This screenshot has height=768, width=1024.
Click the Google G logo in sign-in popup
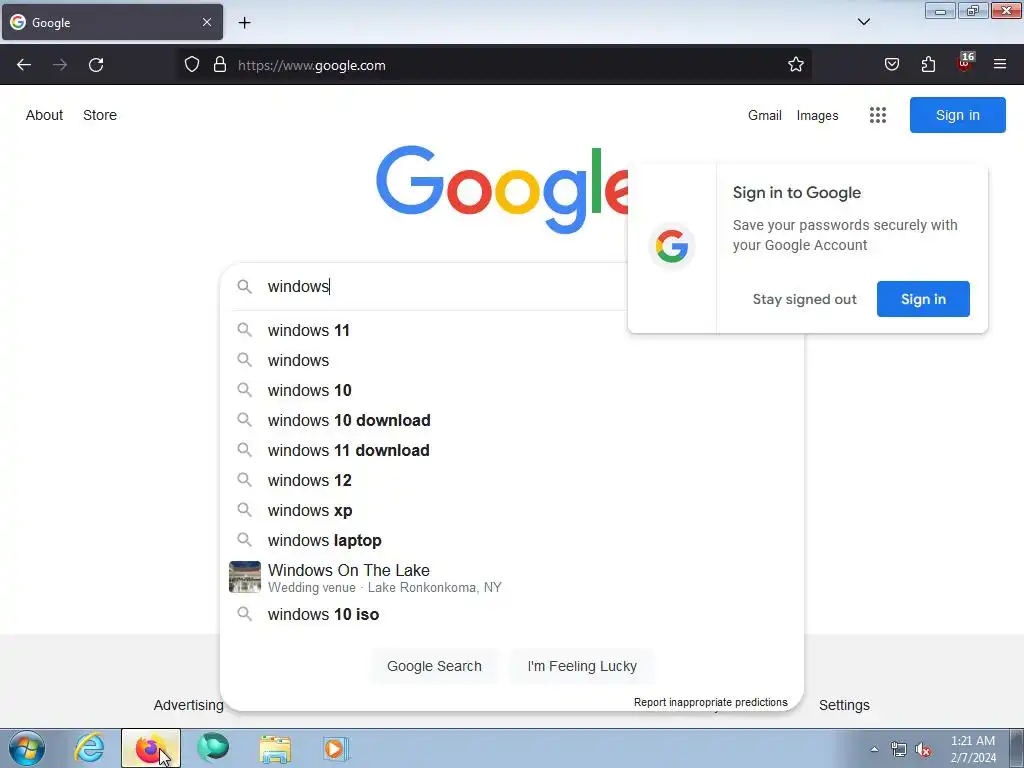coord(672,247)
